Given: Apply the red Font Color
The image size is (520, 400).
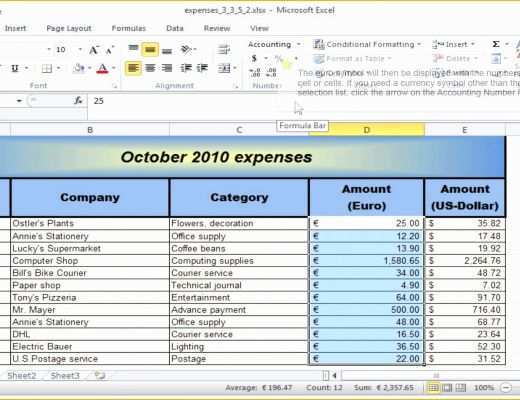Looking at the screenshot, I should click(x=102, y=69).
